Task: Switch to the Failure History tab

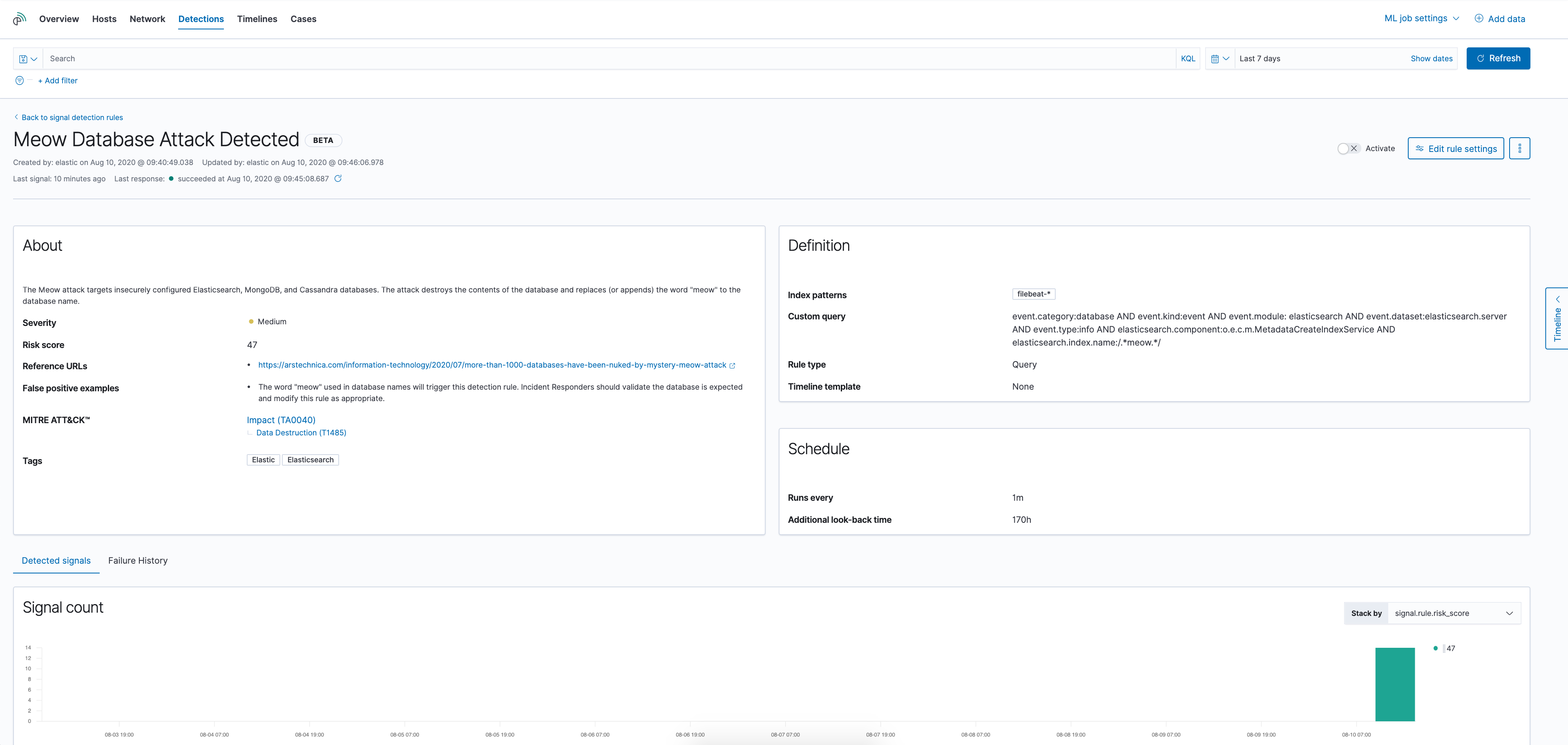Action: pyautogui.click(x=138, y=560)
